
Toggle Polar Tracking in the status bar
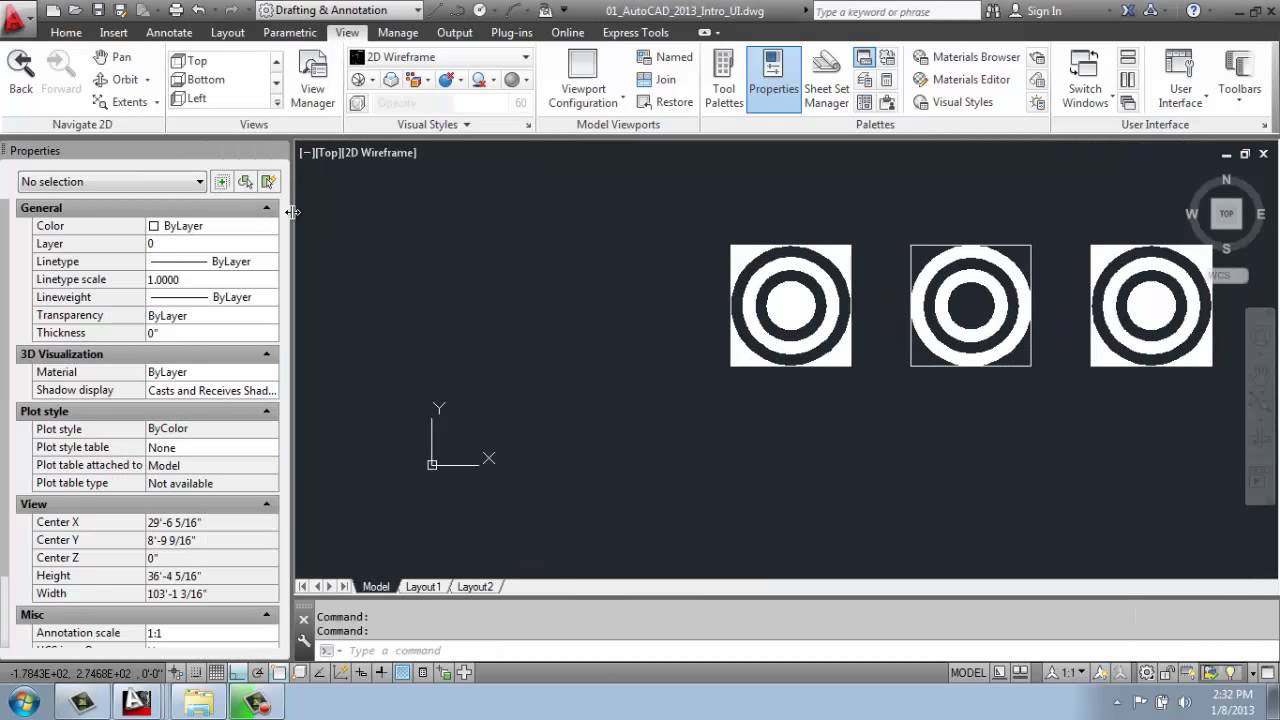(x=259, y=673)
